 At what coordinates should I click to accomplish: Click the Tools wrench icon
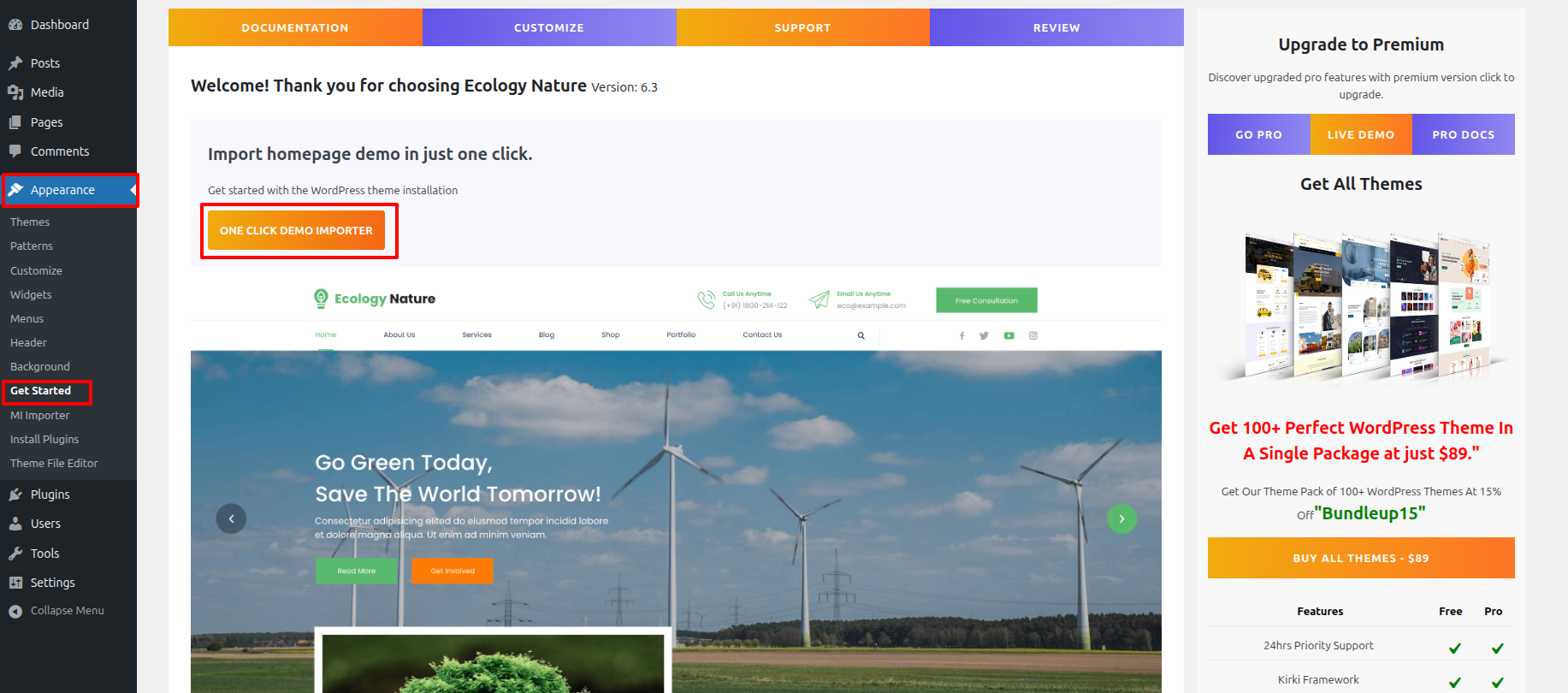click(15, 554)
